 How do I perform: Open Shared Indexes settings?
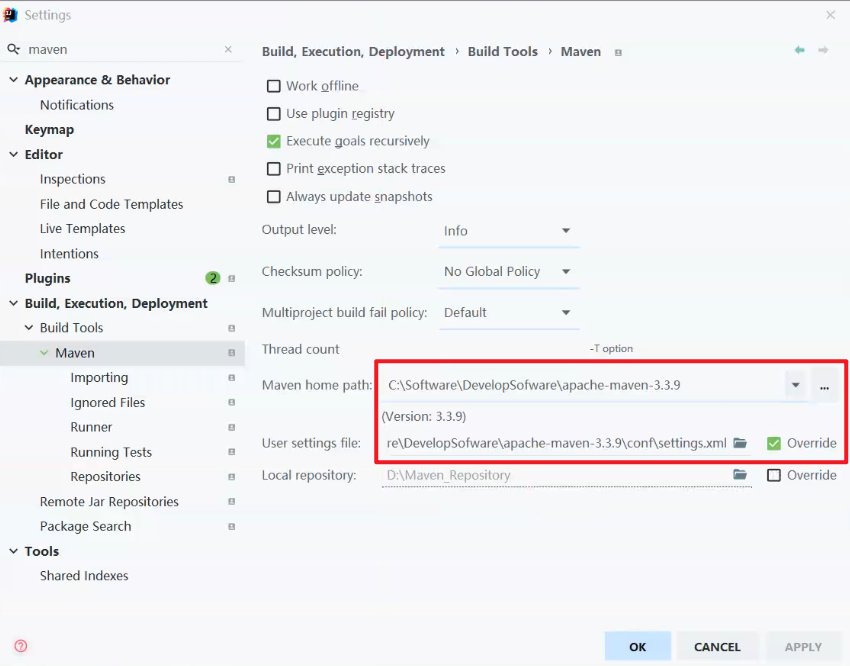[84, 576]
